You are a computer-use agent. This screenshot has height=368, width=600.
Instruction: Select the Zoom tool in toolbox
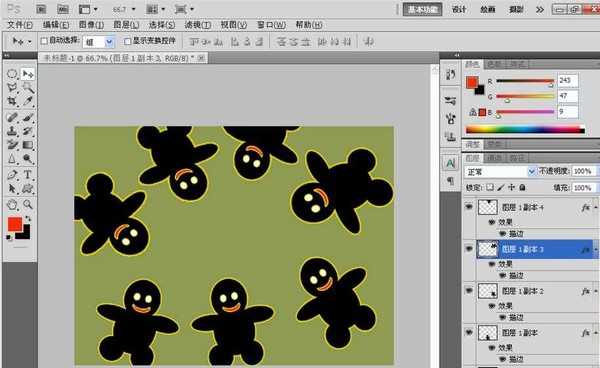[x=28, y=204]
